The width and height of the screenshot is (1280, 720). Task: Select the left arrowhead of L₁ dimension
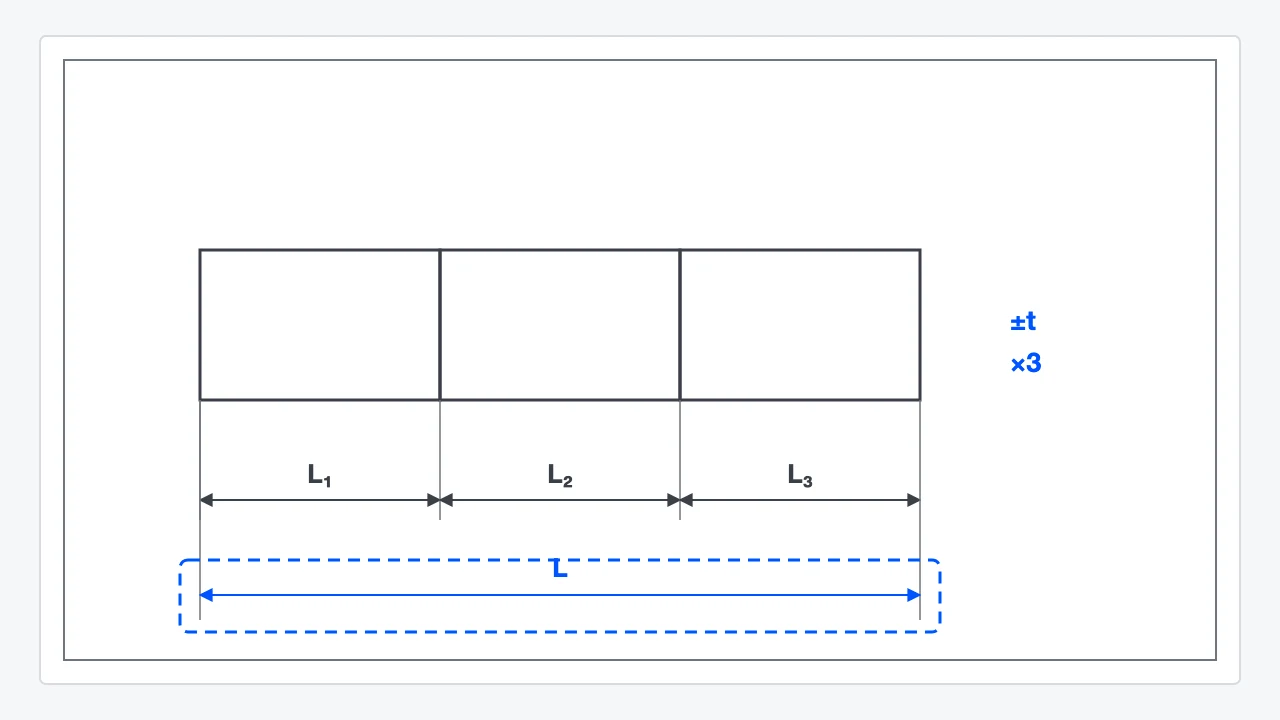click(x=206, y=500)
